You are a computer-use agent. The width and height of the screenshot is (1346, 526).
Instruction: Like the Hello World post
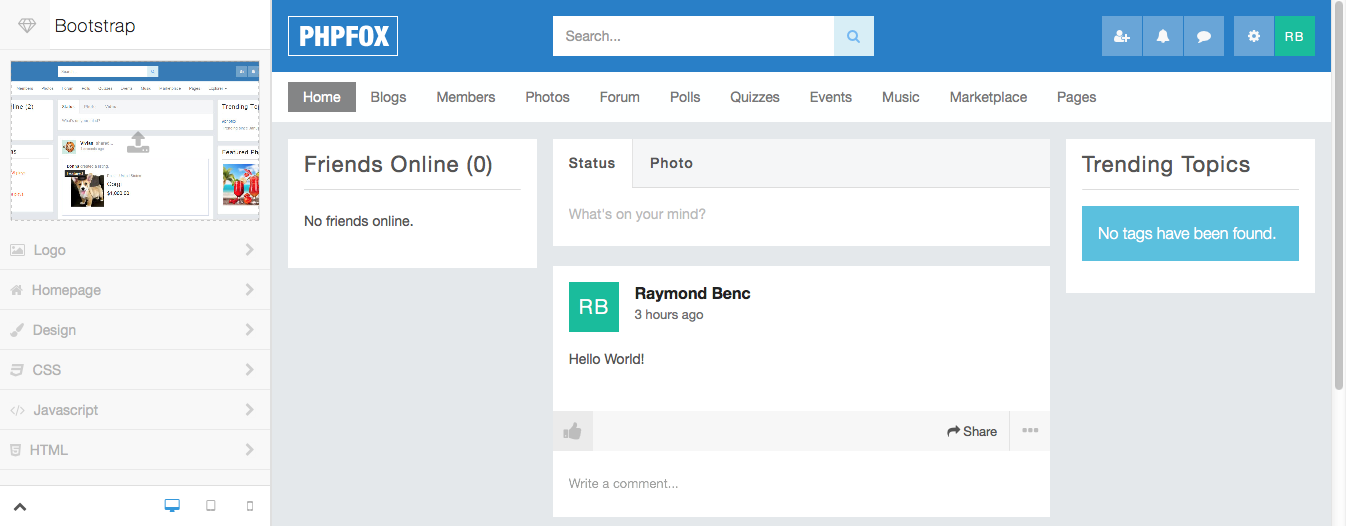click(572, 431)
